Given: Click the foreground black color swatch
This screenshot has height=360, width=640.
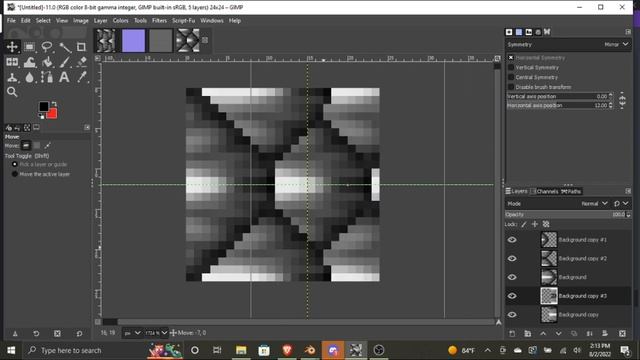Looking at the screenshot, I should tap(43, 107).
